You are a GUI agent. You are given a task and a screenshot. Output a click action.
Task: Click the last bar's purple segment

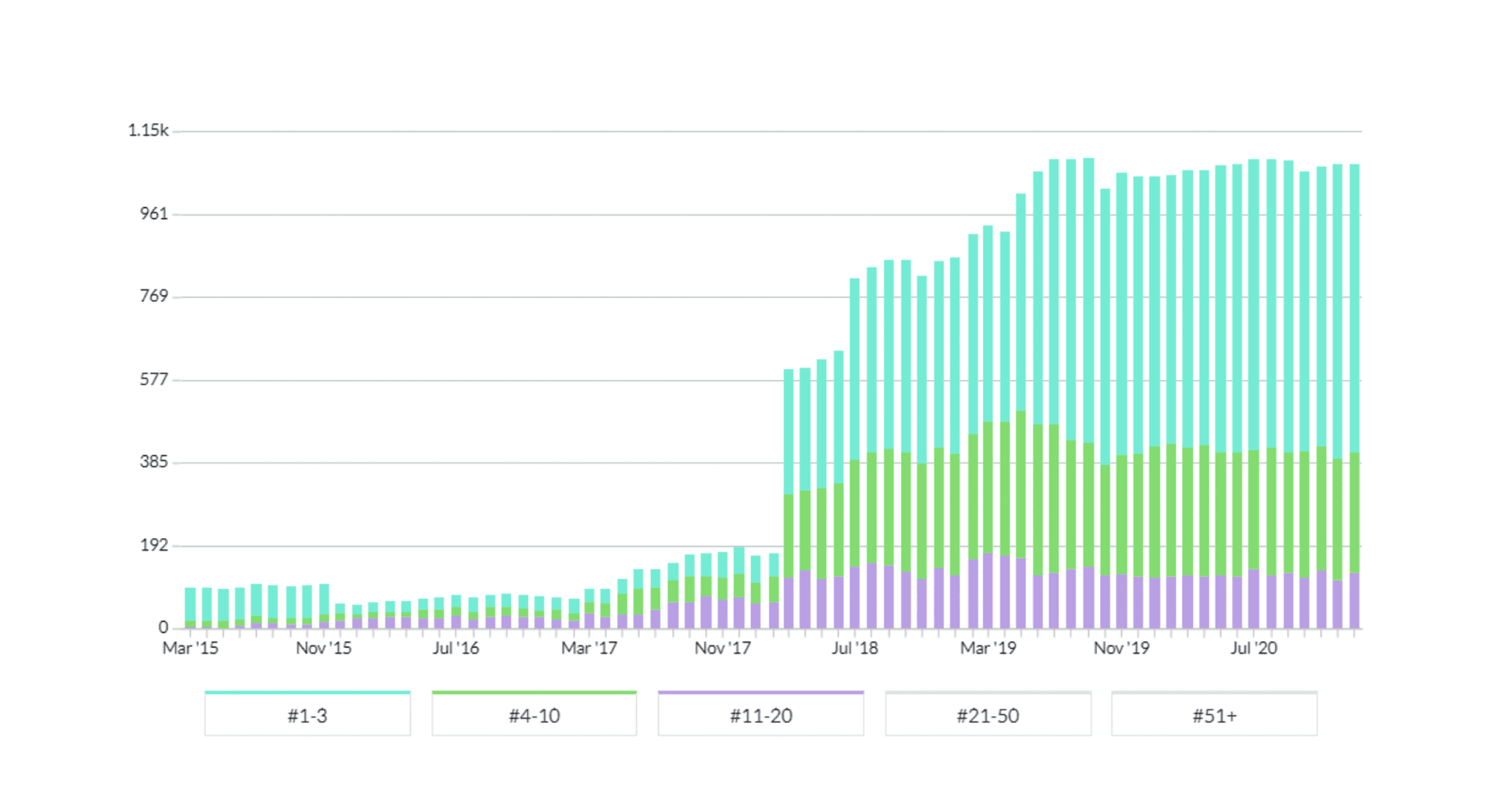pos(1354,600)
